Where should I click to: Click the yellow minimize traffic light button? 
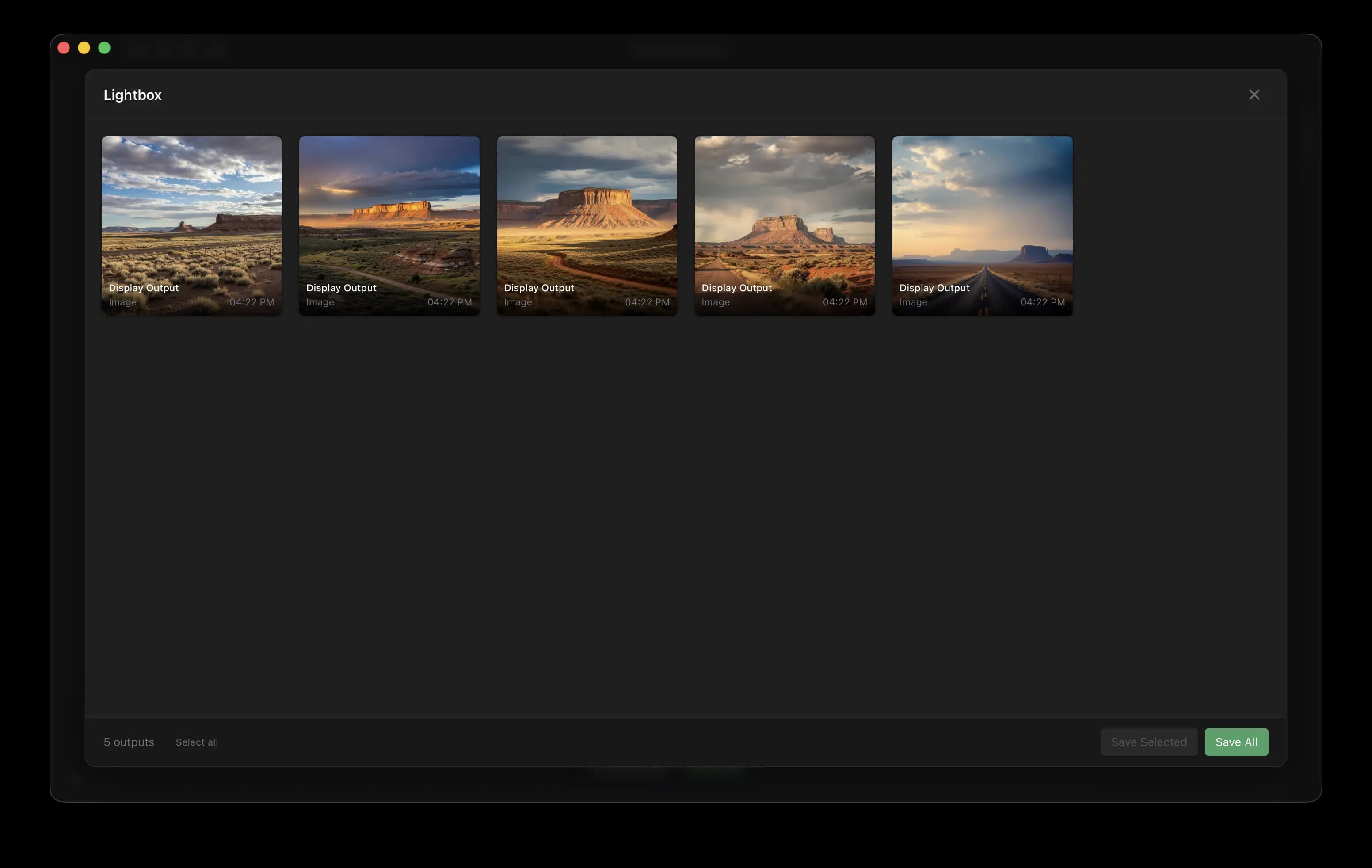pyautogui.click(x=84, y=48)
